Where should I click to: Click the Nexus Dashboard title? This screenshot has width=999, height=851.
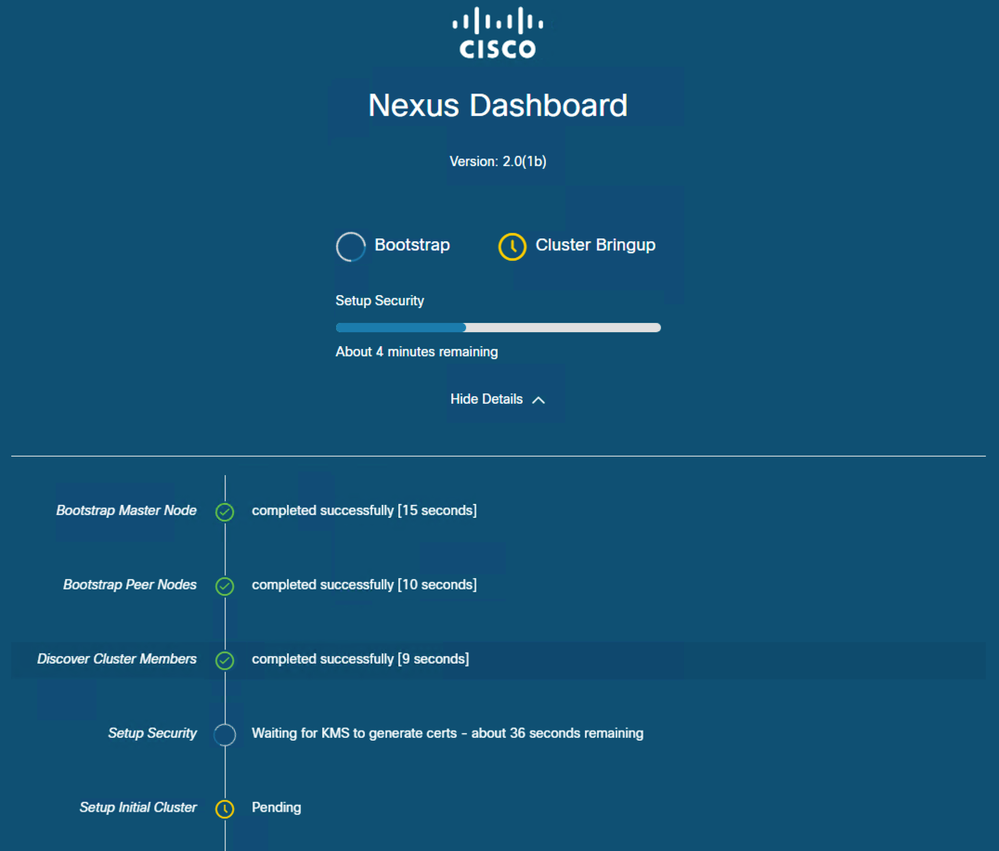[x=498, y=105]
